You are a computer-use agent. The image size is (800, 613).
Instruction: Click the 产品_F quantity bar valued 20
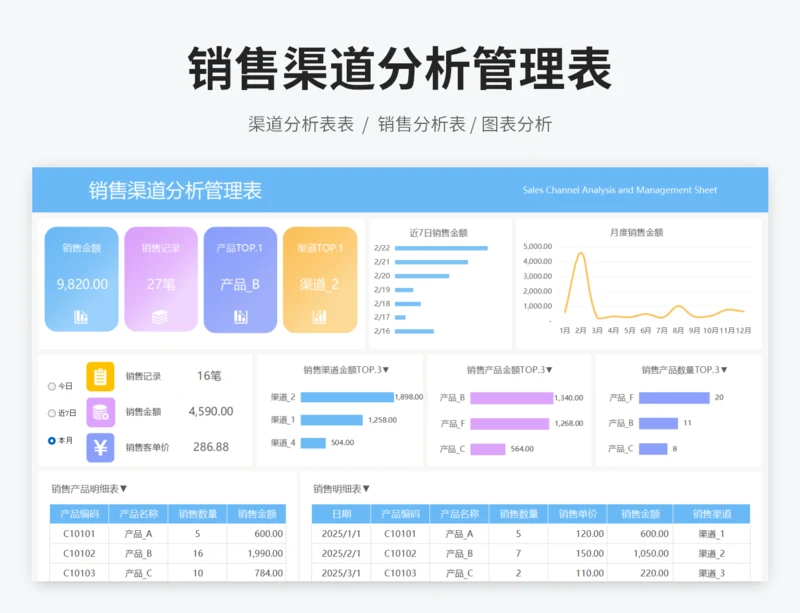[x=674, y=398]
